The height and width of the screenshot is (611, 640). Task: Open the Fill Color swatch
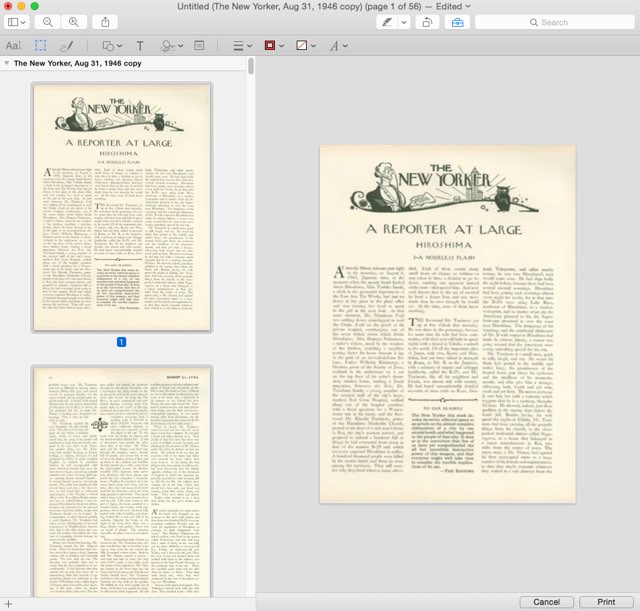pos(306,46)
